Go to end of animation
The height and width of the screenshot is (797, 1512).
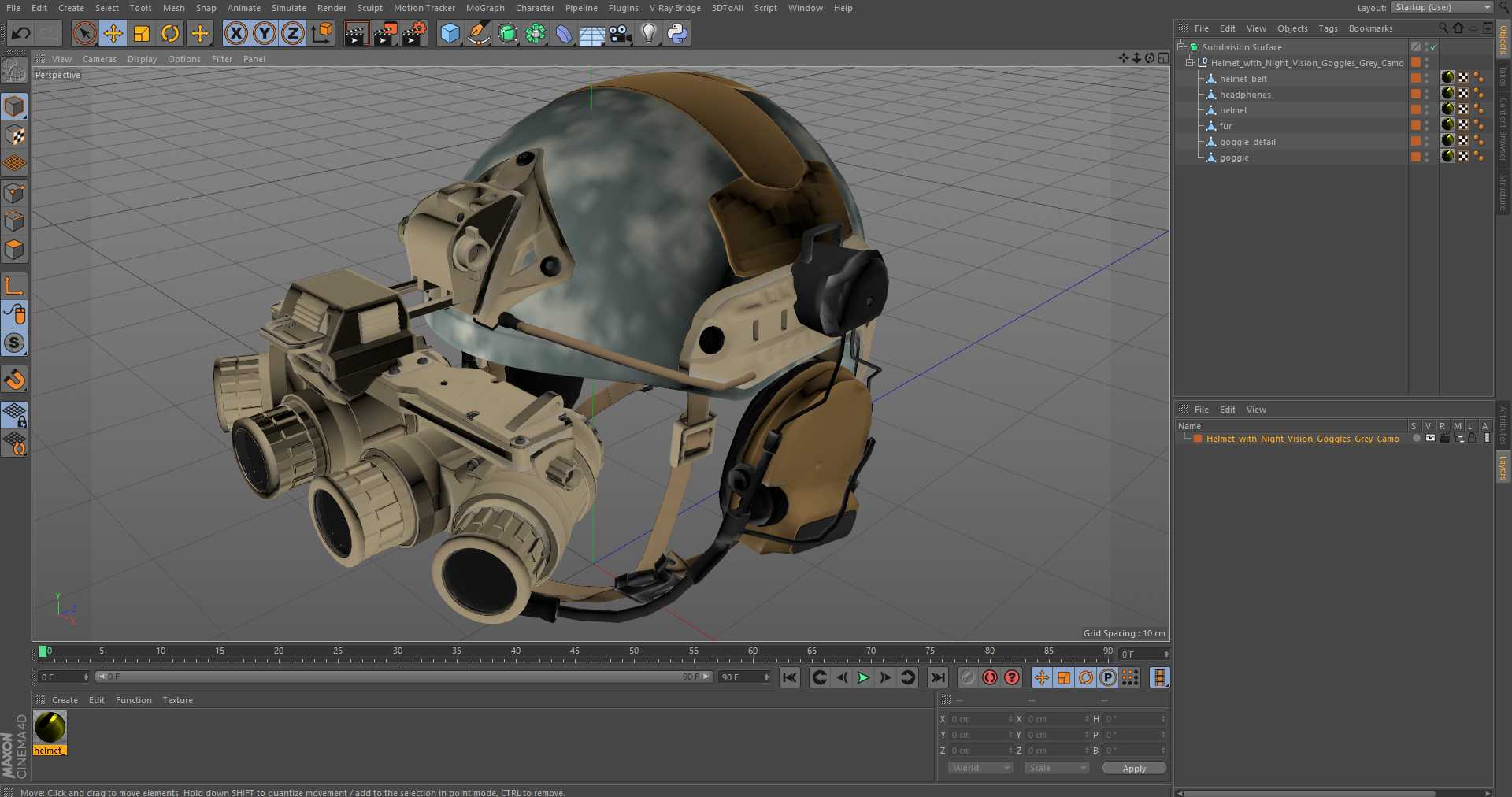[937, 677]
